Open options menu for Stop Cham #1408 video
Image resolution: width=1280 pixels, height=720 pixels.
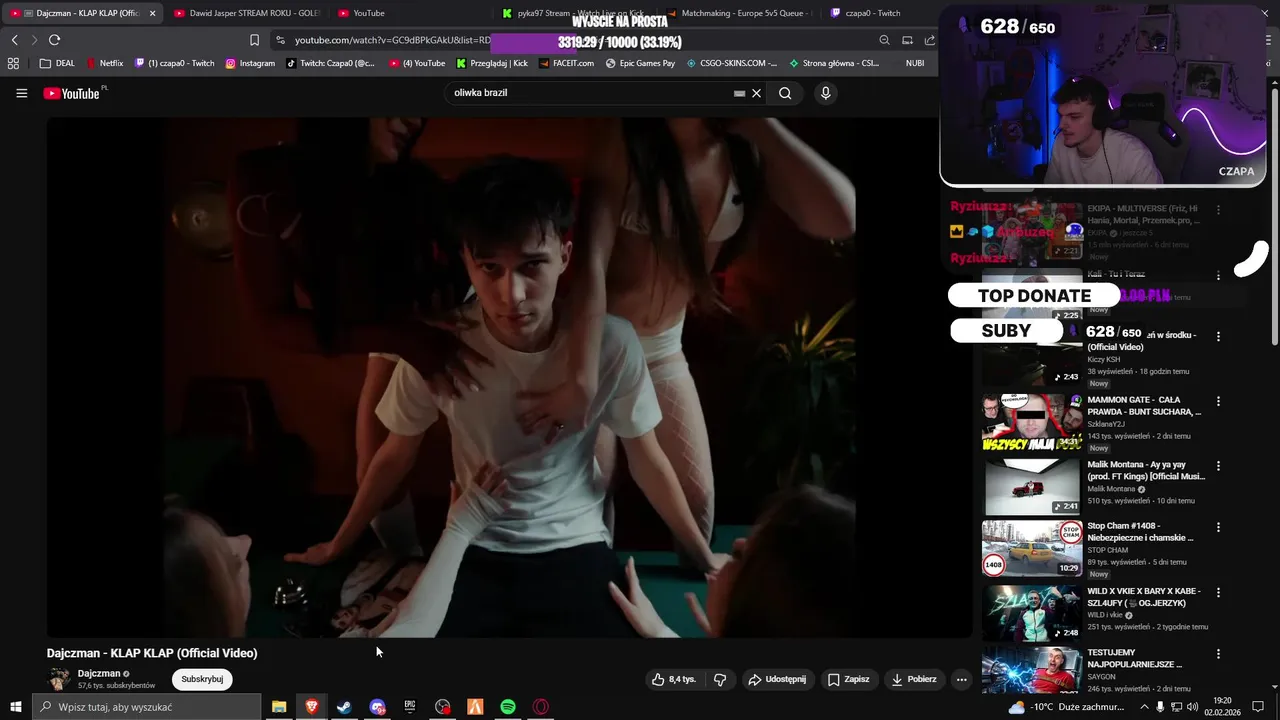[1218, 527]
